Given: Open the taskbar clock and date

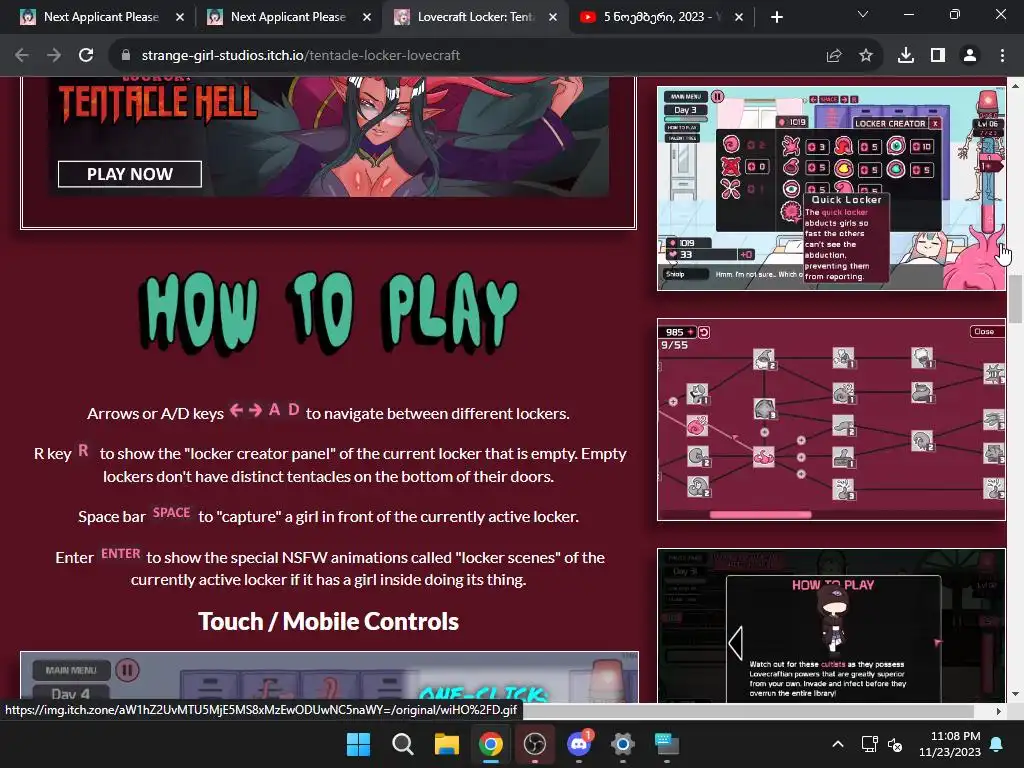Looking at the screenshot, I should 950,744.
